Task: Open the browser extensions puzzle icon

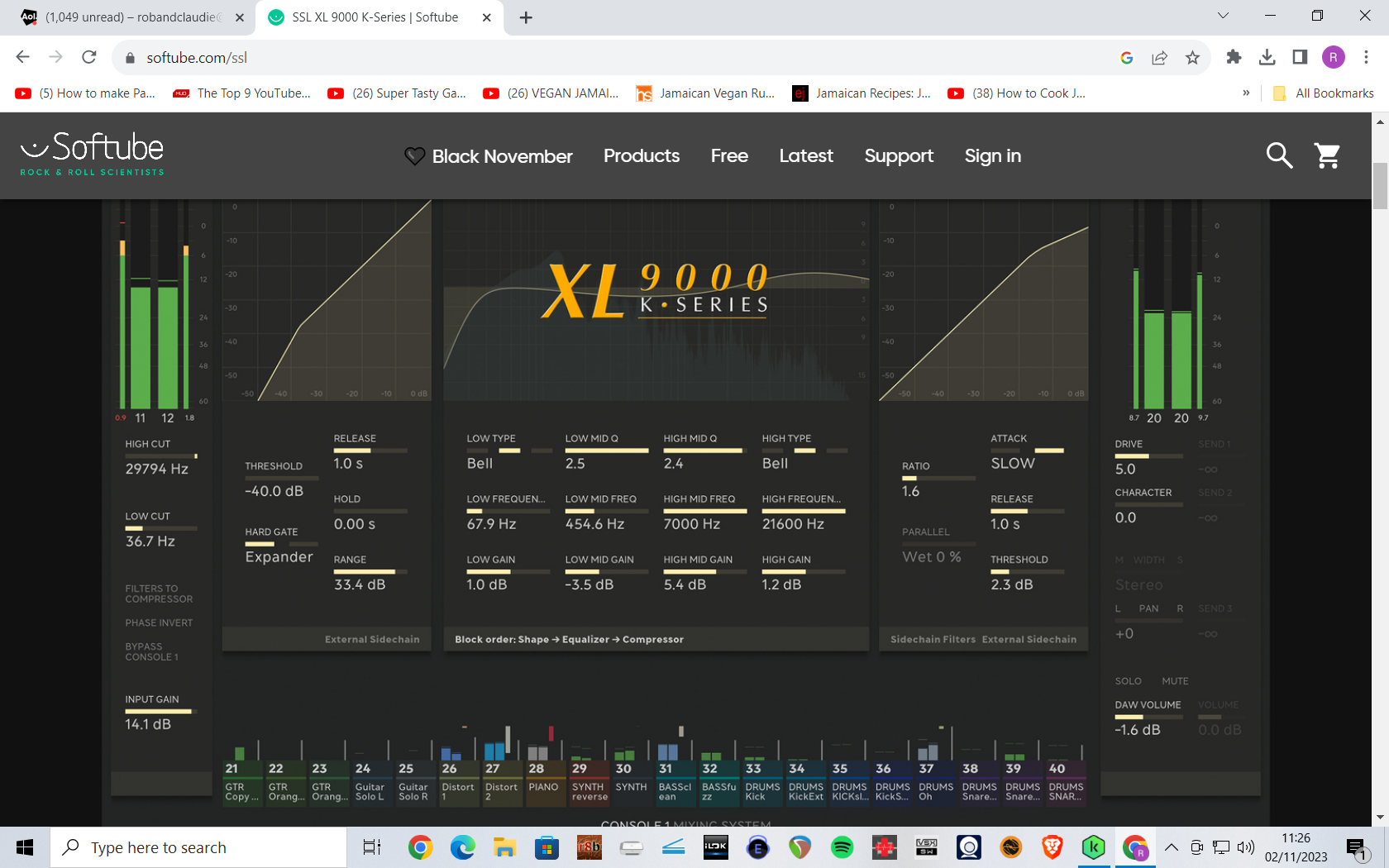Action: pos(1234,57)
